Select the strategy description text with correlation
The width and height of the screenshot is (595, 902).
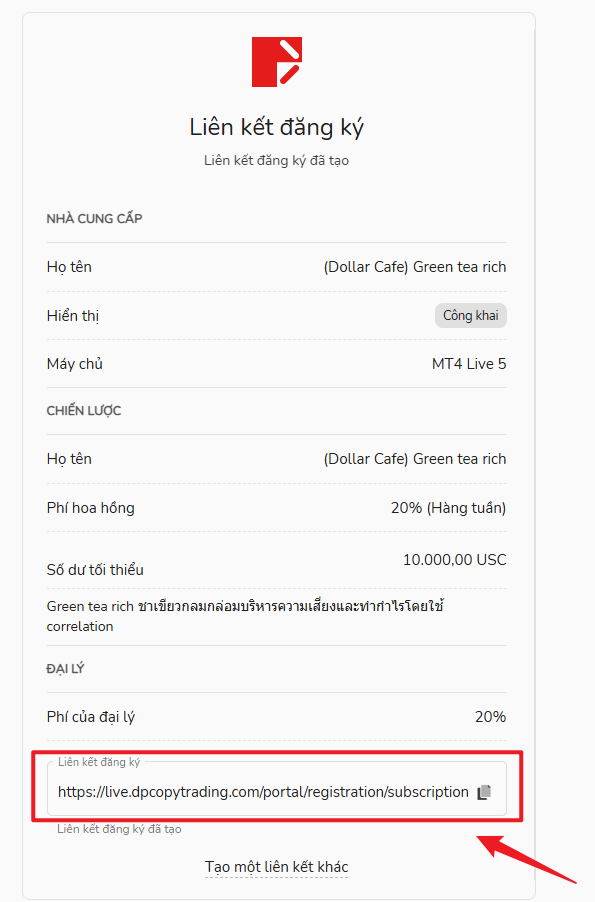tap(246, 616)
